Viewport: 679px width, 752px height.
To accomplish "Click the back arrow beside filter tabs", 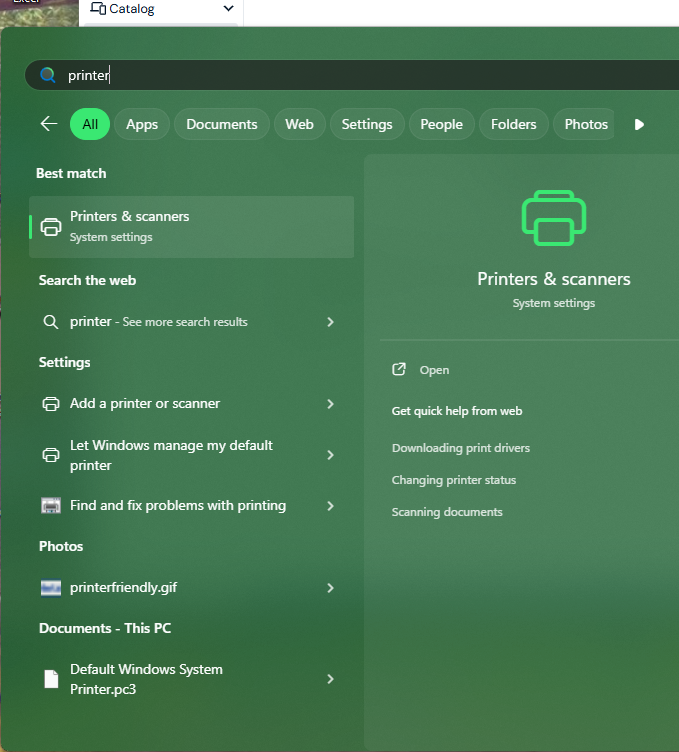I will (49, 124).
